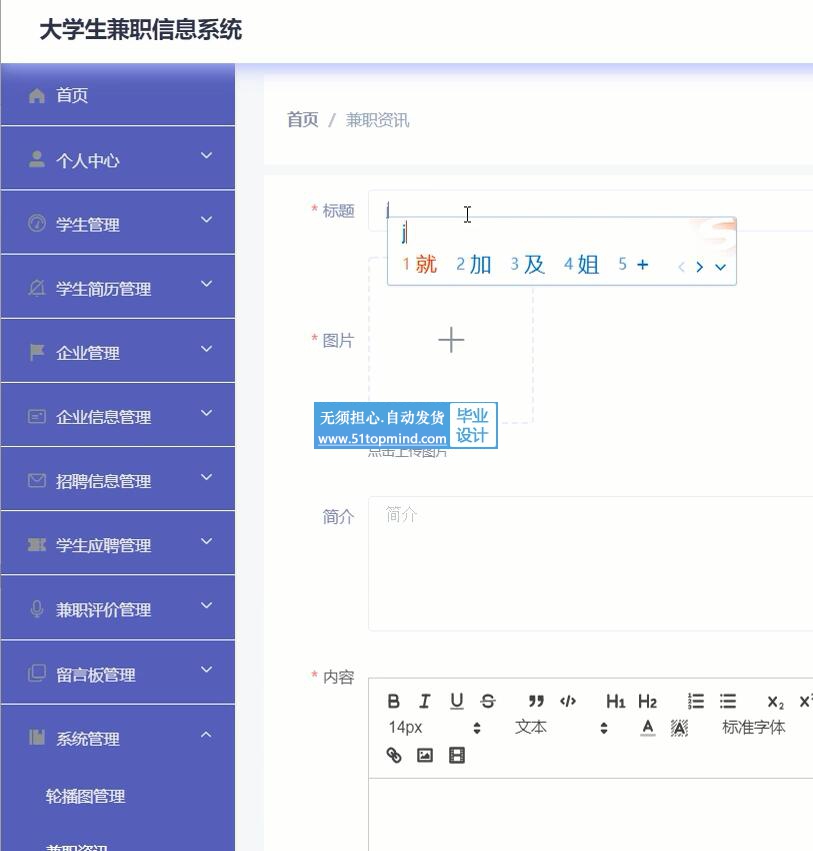
Task: Choose IME candidate 3 及
Action: (528, 264)
